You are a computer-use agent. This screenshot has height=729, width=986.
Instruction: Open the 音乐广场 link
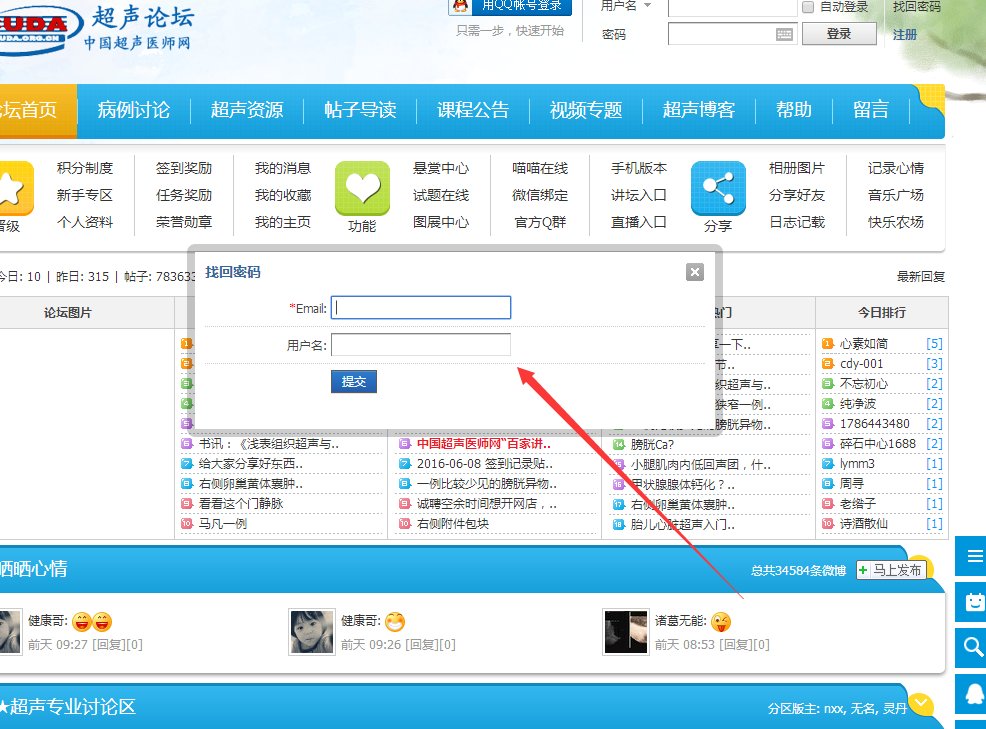[896, 195]
